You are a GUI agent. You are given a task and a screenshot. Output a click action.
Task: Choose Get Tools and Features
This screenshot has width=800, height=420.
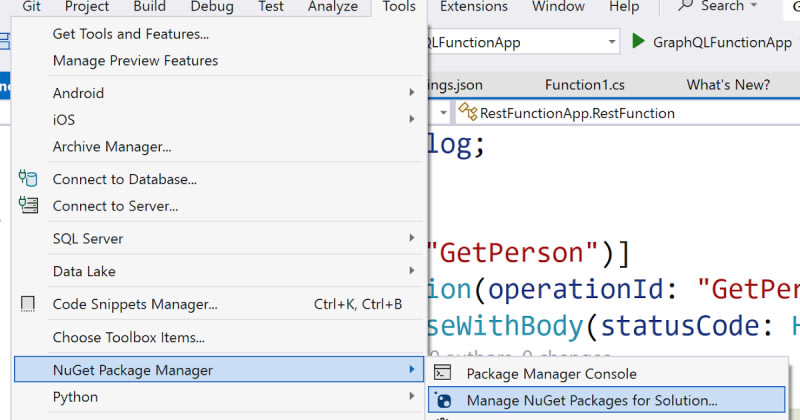131,34
